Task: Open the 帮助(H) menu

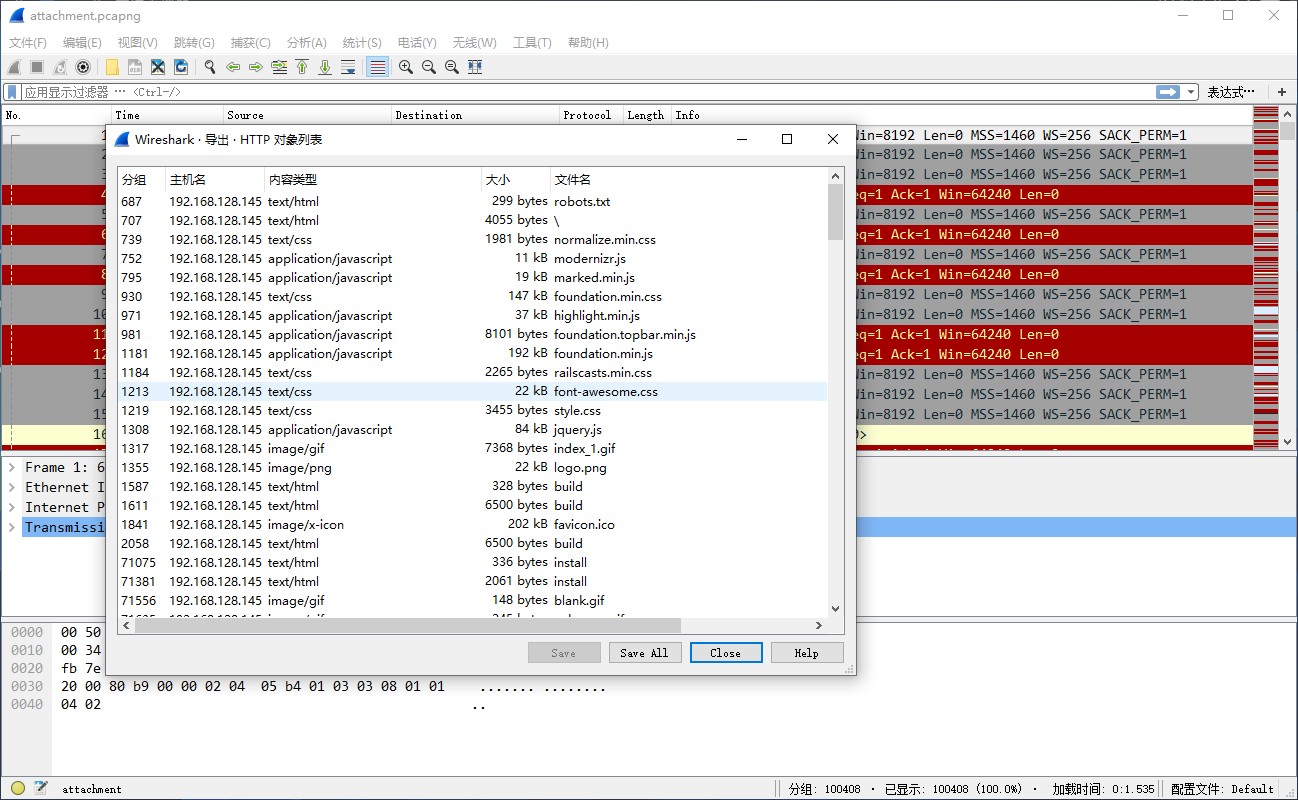Action: pos(588,43)
